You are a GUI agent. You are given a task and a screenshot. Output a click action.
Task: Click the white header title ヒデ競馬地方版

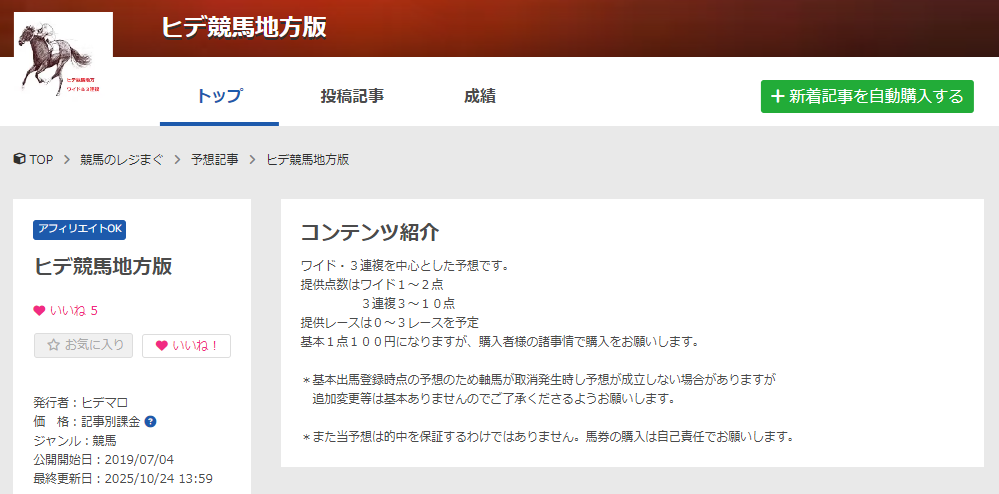tap(244, 27)
